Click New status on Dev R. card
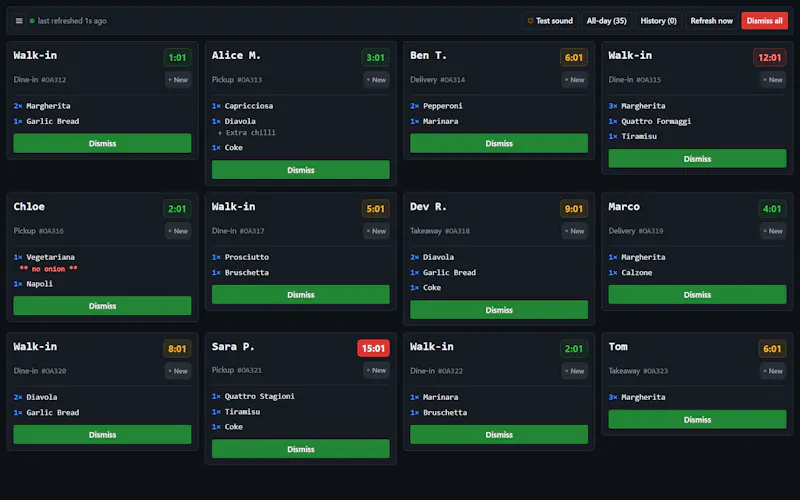 [575, 231]
